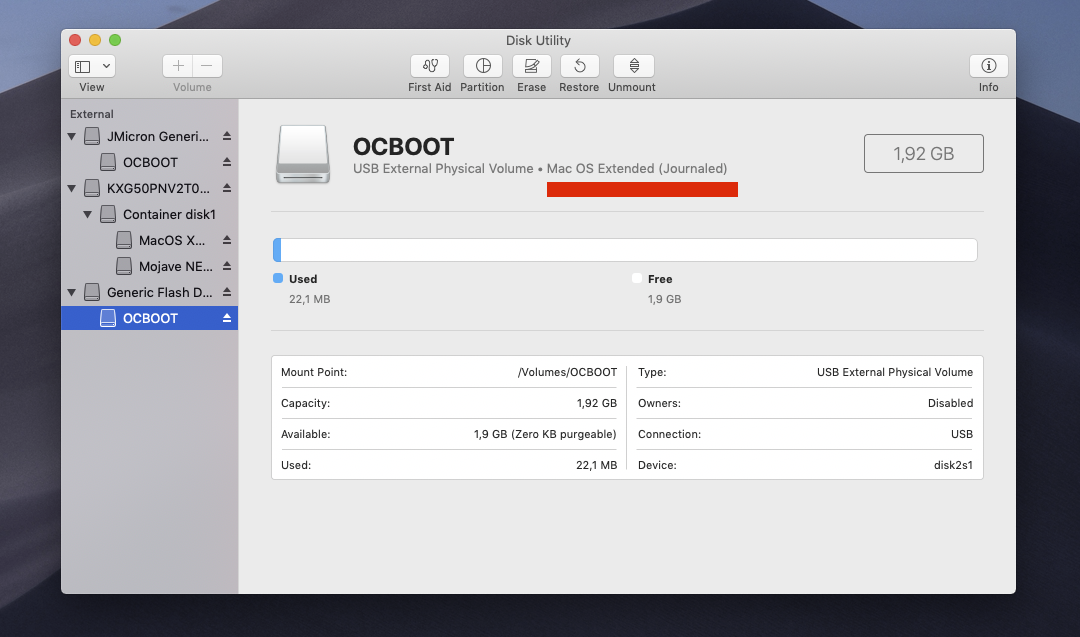Select OCBOOT under Generic Flash Disk
This screenshot has height=637, width=1080.
pos(149,318)
